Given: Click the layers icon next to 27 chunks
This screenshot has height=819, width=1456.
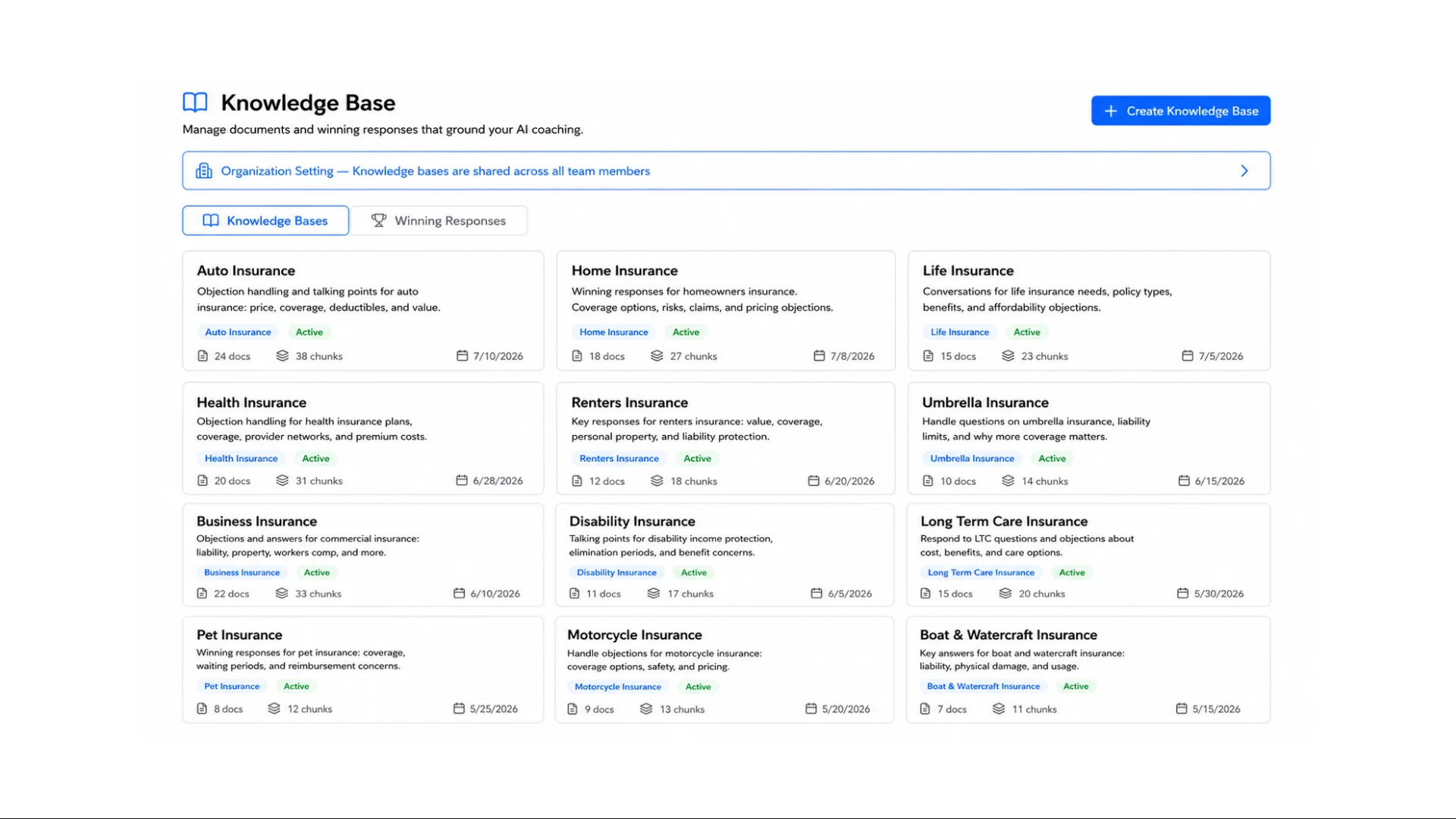Looking at the screenshot, I should tap(657, 356).
